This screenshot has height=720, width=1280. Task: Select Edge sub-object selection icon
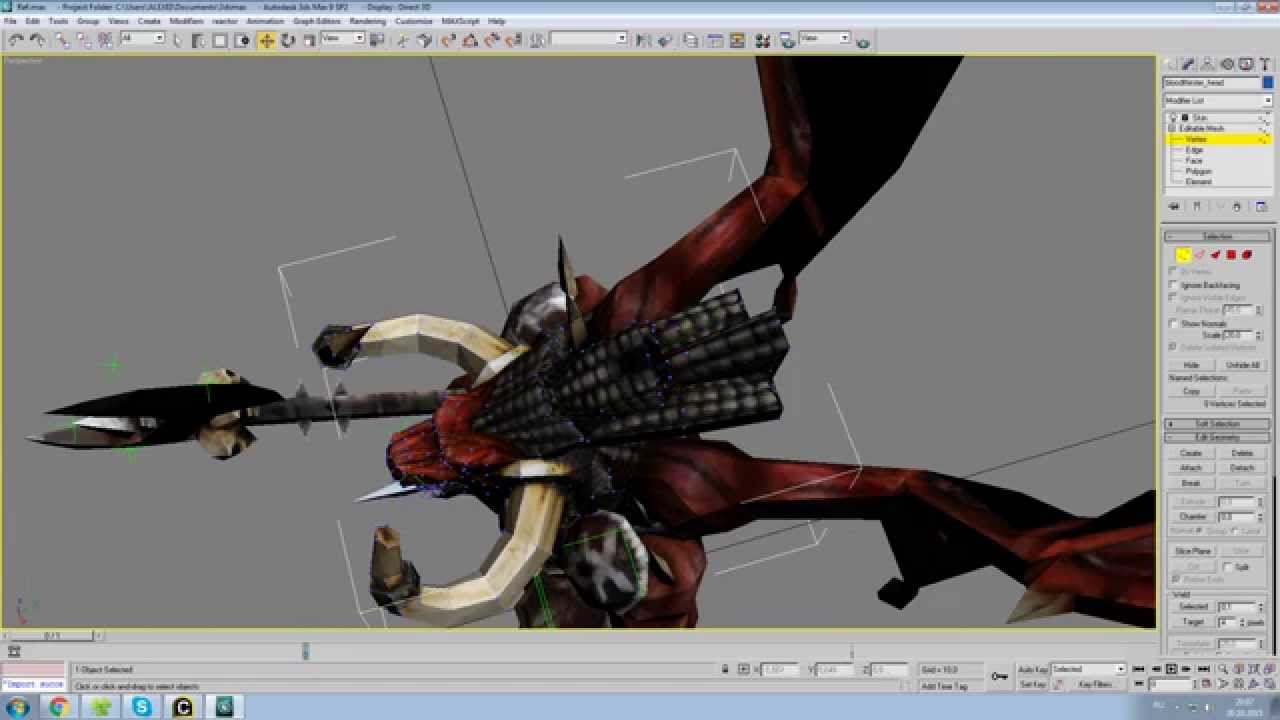1199,255
